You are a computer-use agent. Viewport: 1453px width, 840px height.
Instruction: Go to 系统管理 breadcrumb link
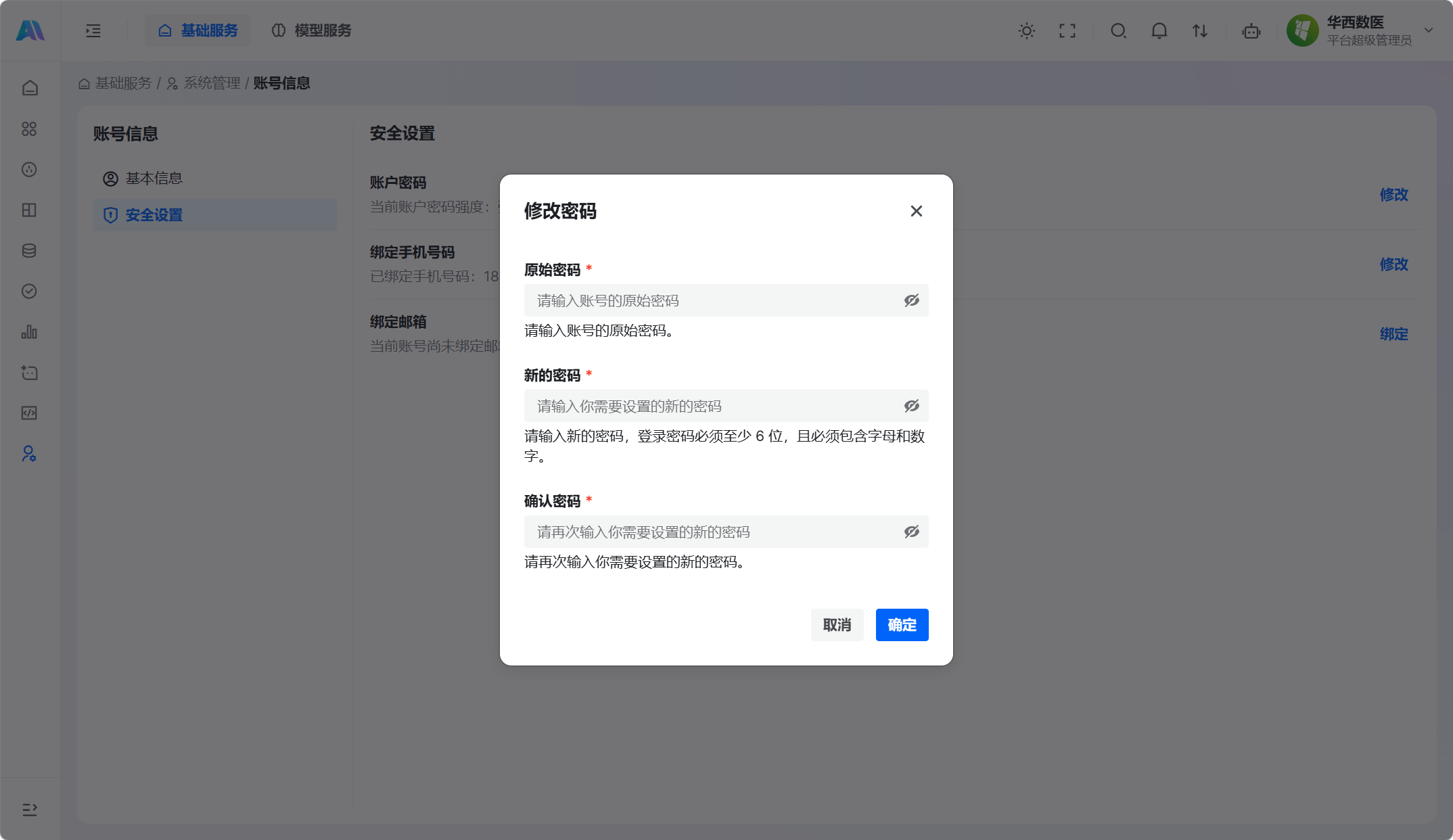[x=204, y=83]
